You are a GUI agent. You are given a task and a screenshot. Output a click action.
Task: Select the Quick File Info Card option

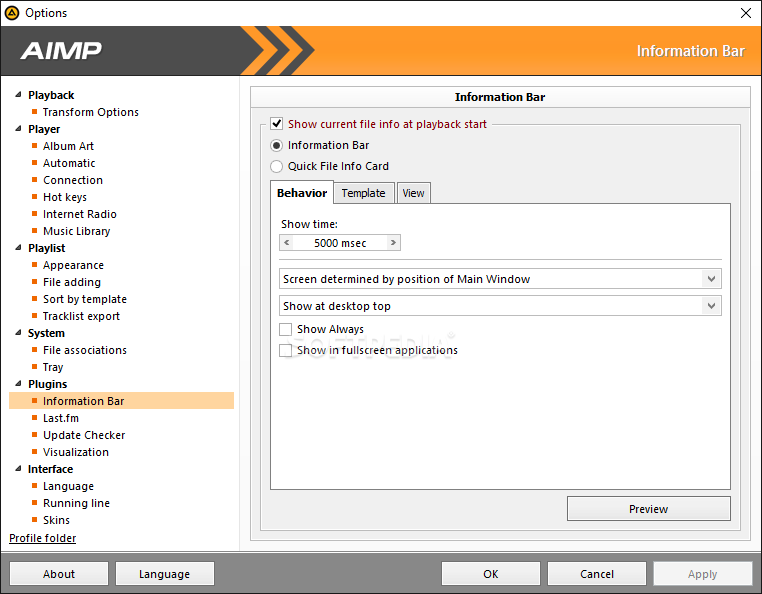[x=277, y=166]
